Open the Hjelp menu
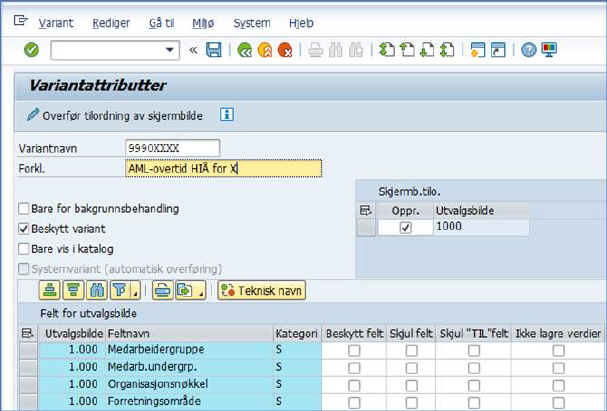The height and width of the screenshot is (411, 607). (x=301, y=23)
